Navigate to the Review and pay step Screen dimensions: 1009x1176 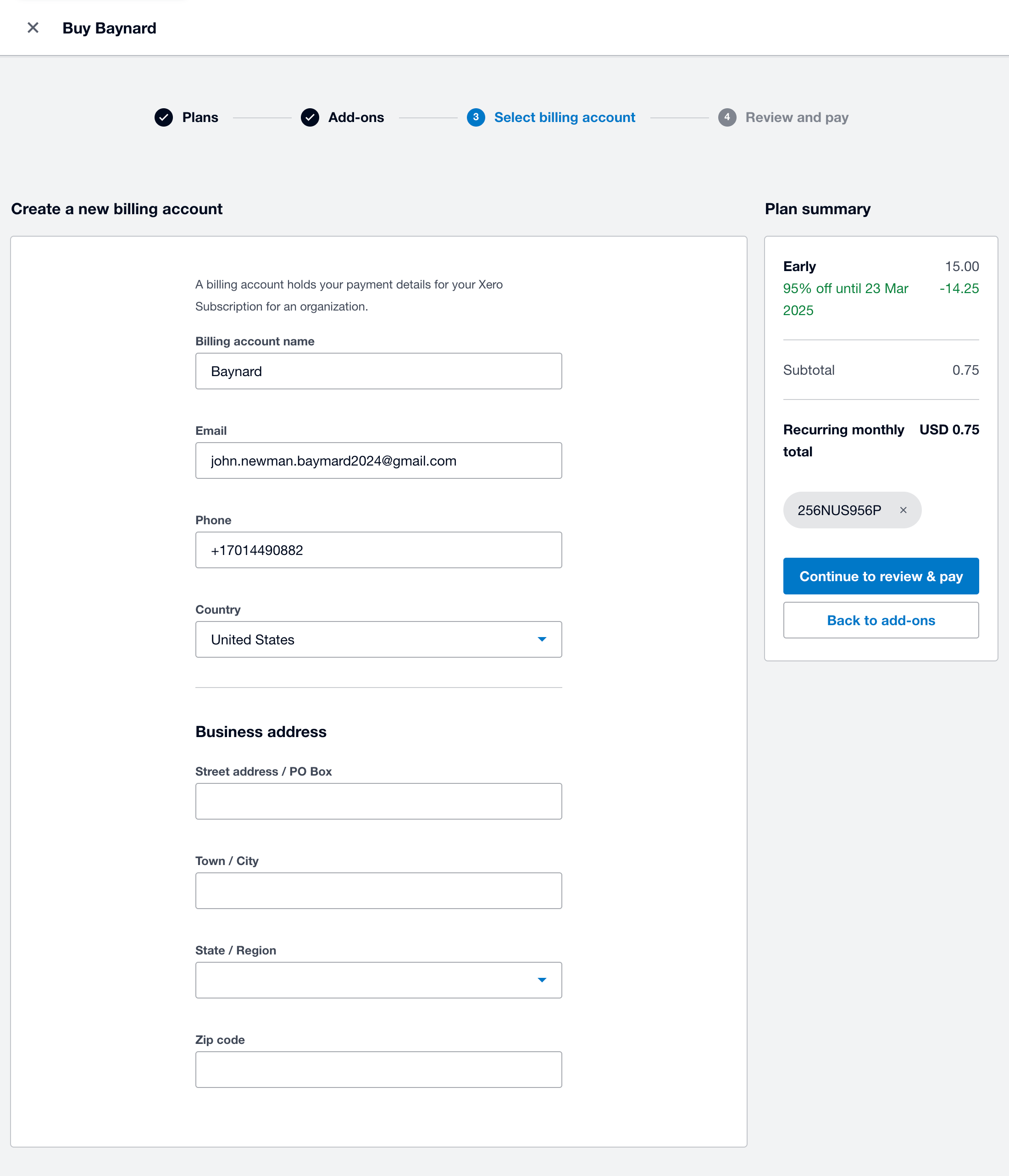coord(797,117)
